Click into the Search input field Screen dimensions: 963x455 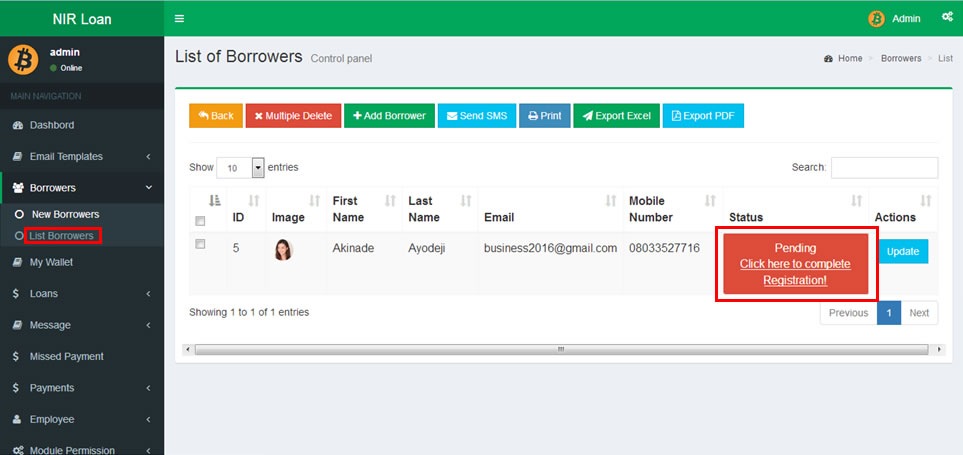[884, 168]
